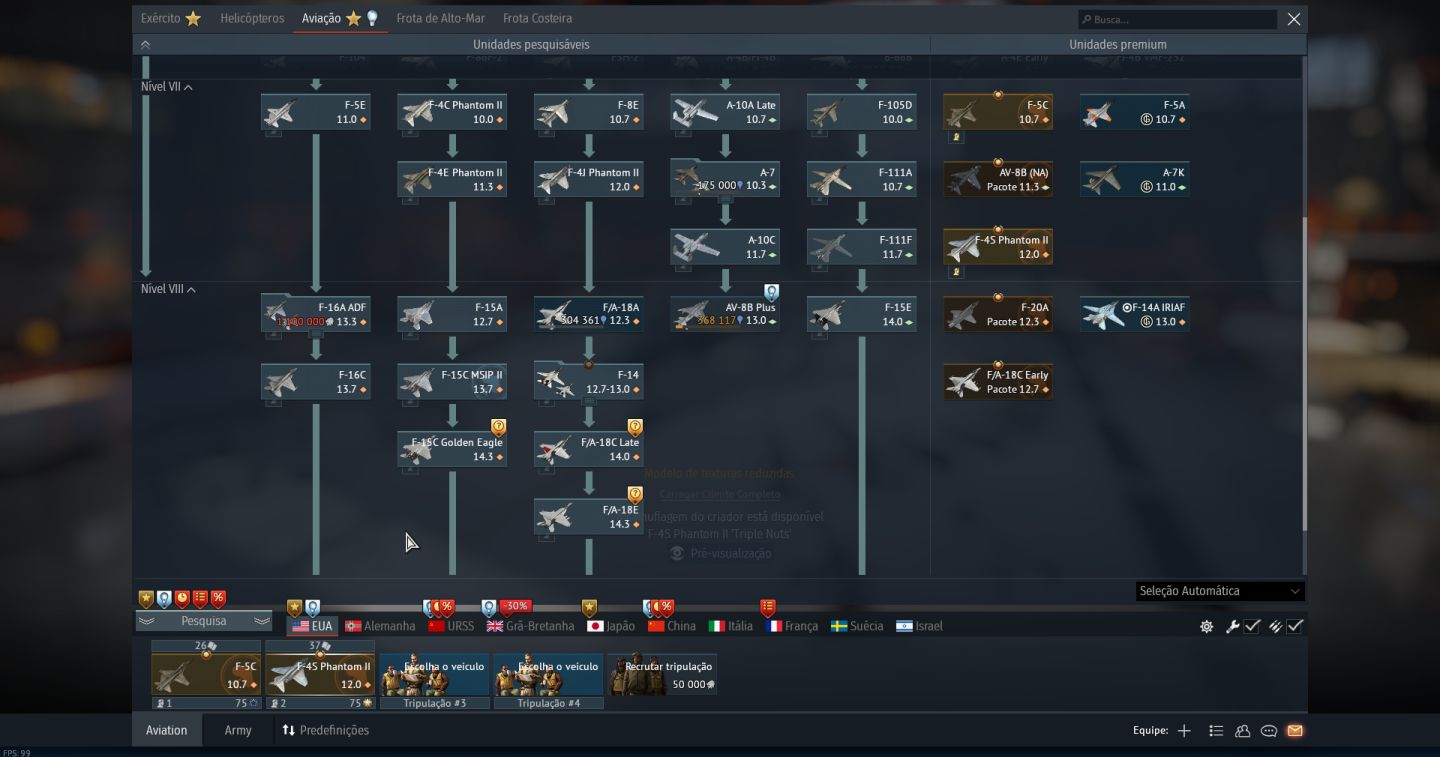Click question badge on F-15C Golden Eagle
Image resolution: width=1440 pixels, height=757 pixels.
[498, 427]
